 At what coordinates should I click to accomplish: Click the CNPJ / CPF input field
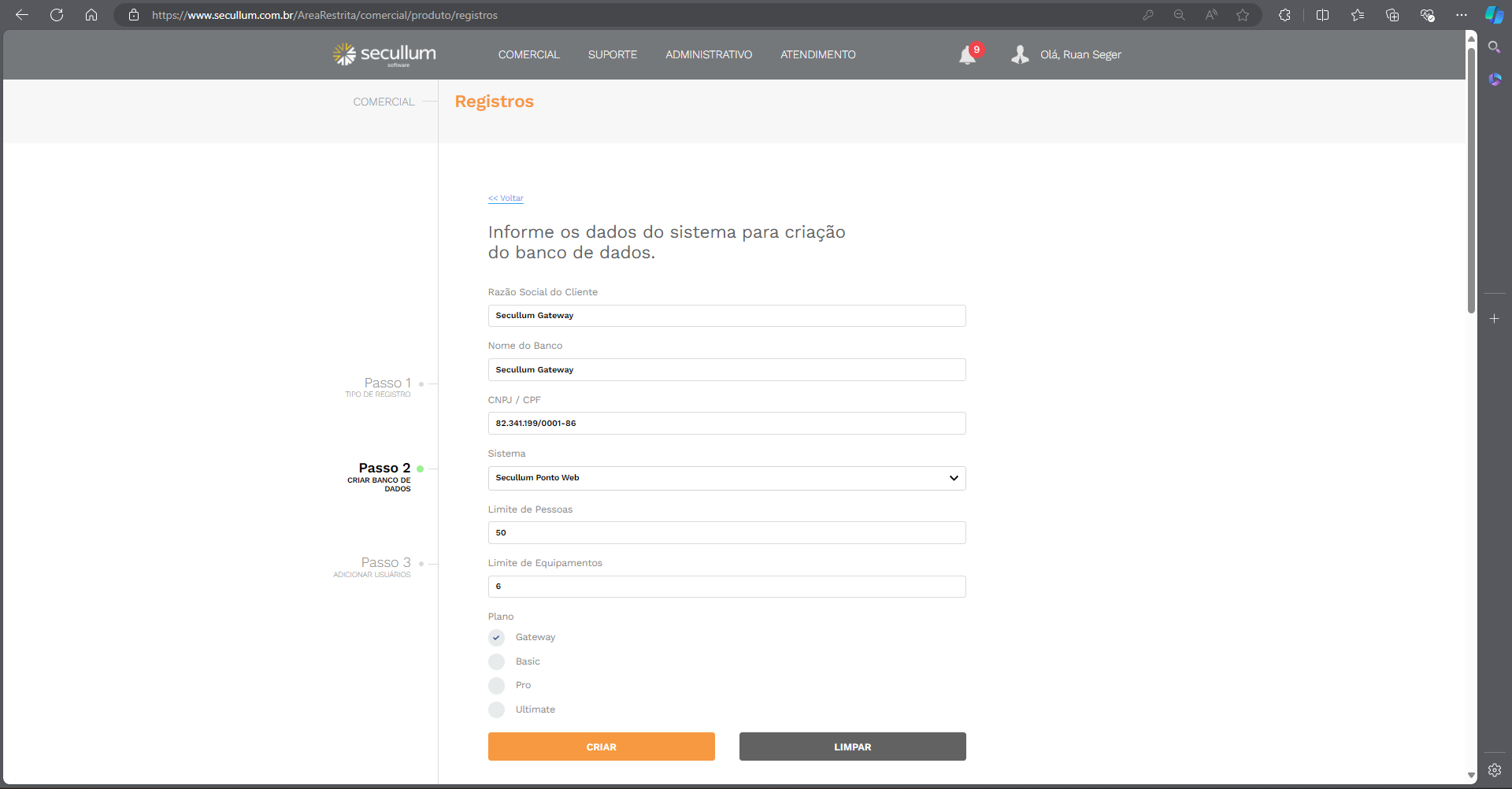click(726, 424)
